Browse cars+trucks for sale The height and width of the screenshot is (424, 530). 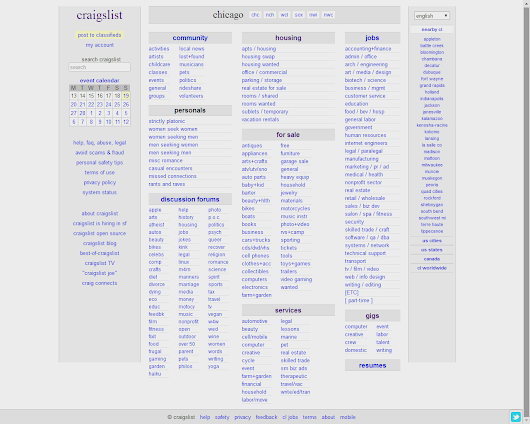tap(256, 240)
